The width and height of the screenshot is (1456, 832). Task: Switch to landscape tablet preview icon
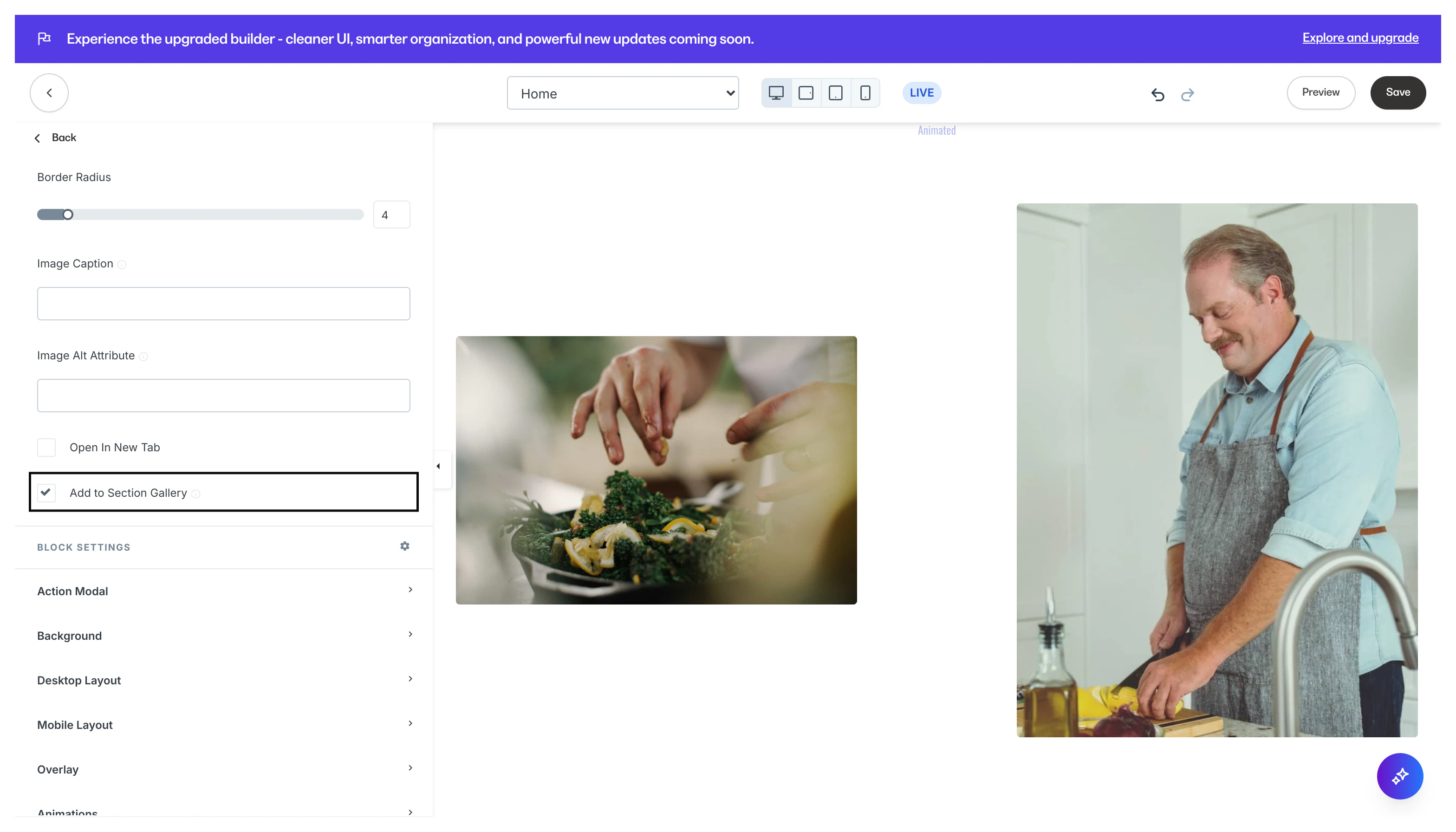click(x=806, y=93)
